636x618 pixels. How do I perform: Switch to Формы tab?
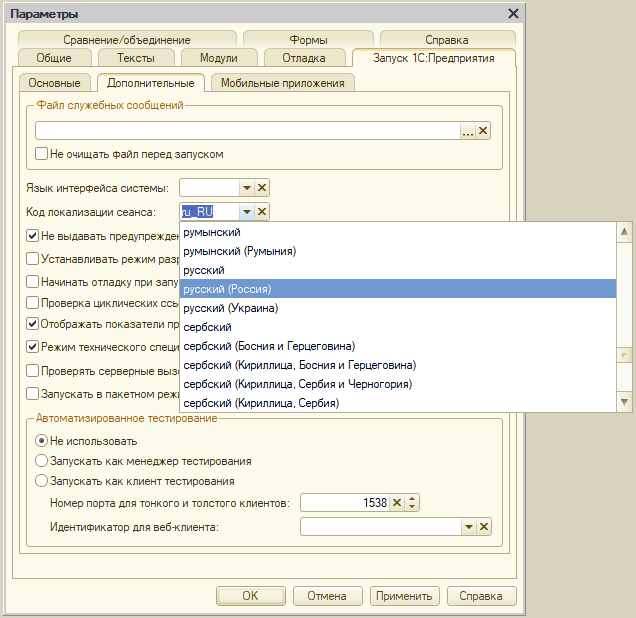[x=308, y=40]
